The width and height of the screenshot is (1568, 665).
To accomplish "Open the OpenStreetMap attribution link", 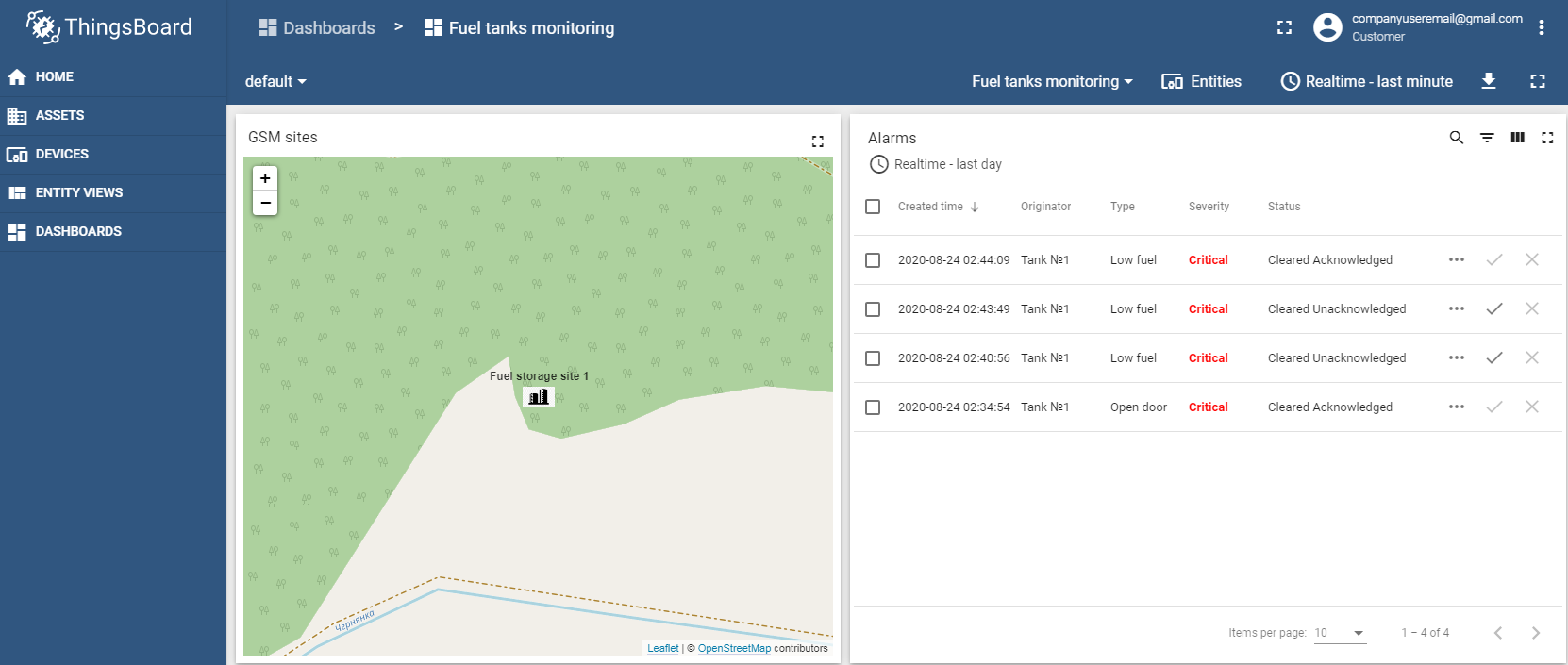I will point(734,648).
